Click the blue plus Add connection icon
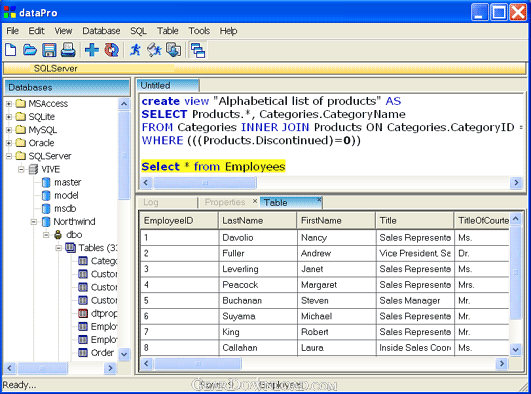531x394 pixels. pos(92,50)
